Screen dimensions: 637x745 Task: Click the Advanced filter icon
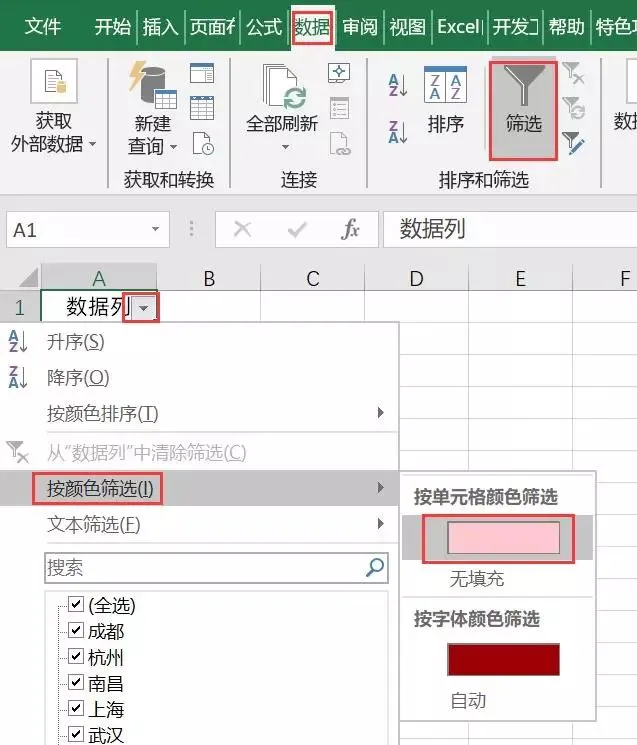point(573,143)
